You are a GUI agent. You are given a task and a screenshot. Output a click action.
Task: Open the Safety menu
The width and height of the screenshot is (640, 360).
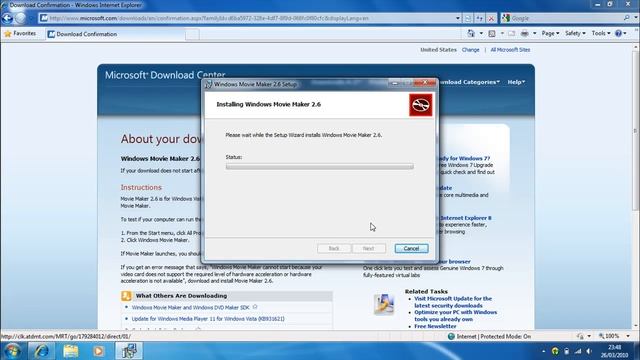(575, 33)
